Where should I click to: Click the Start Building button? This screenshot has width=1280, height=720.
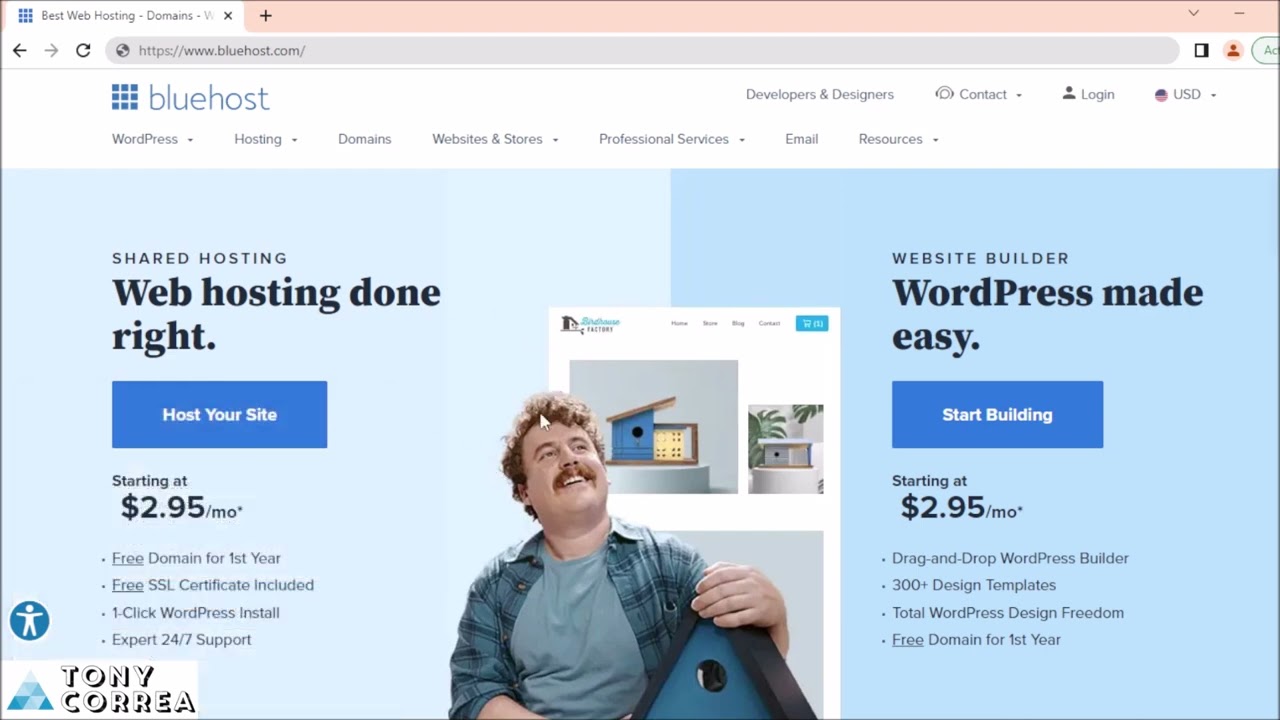click(x=997, y=414)
